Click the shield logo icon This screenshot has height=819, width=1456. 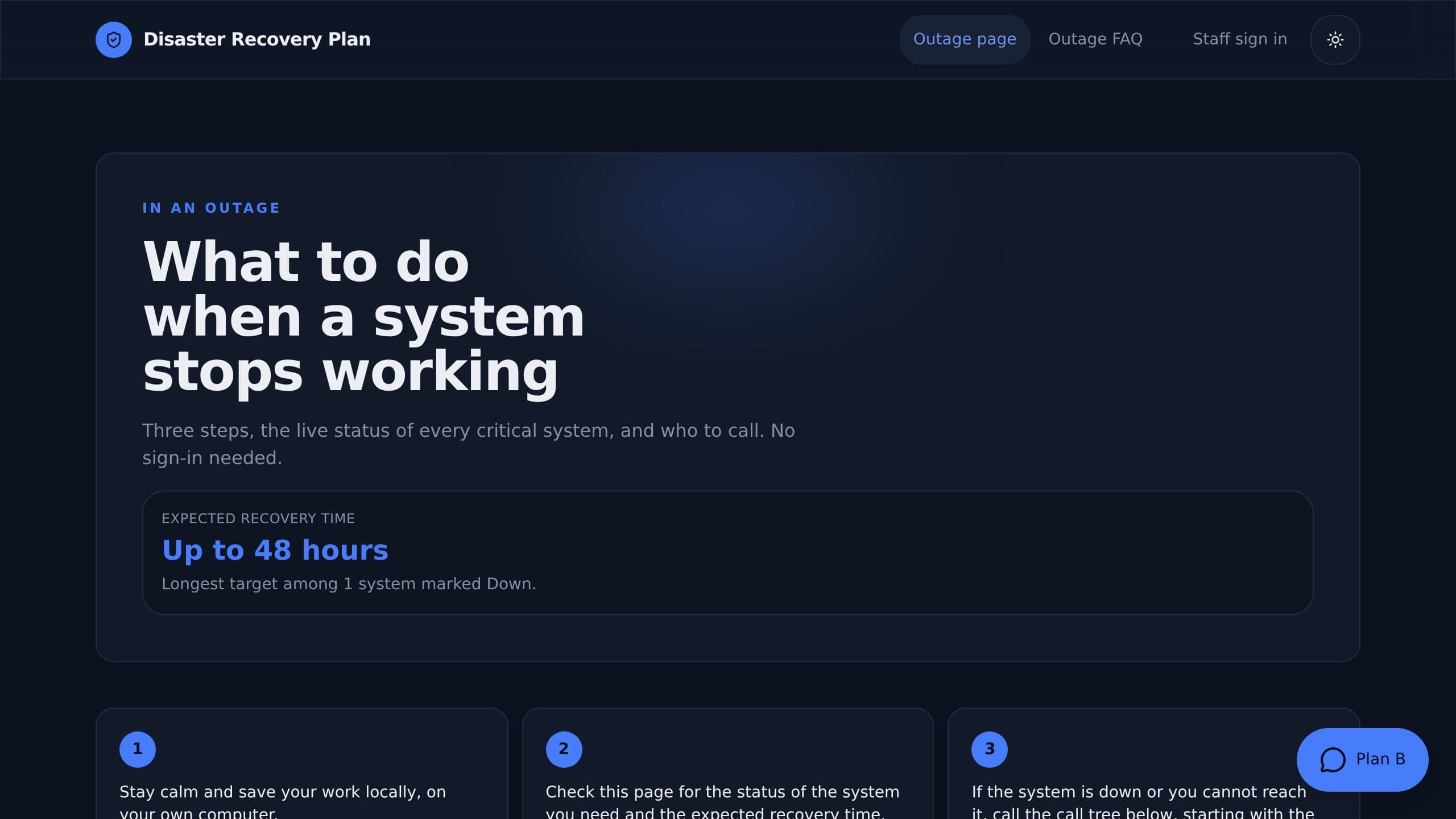113,40
